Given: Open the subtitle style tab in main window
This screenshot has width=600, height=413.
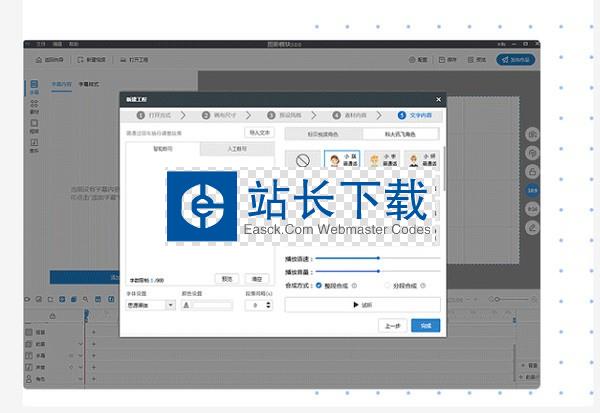Looking at the screenshot, I should pyautogui.click(x=89, y=84).
